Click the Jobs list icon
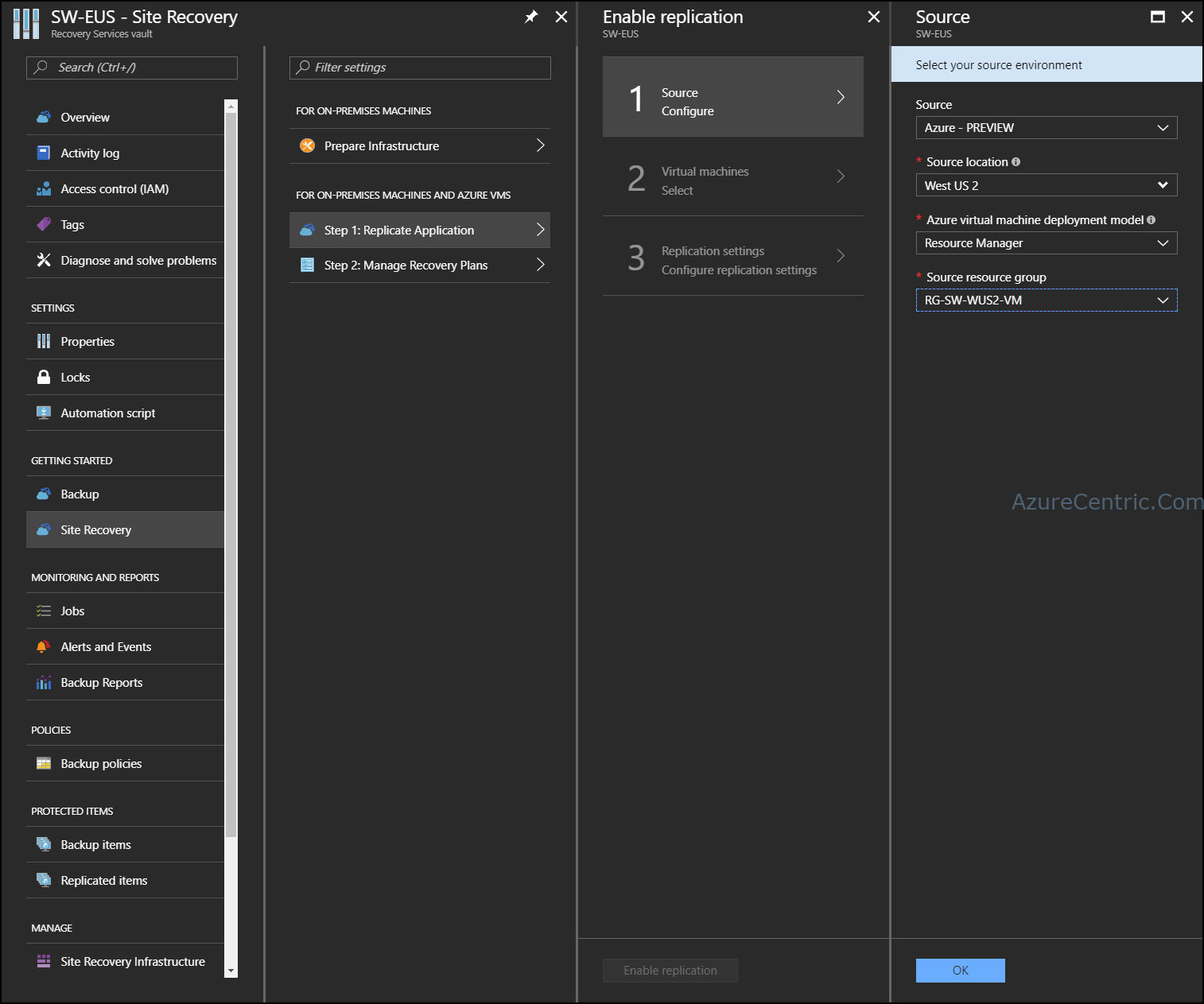 pos(44,611)
